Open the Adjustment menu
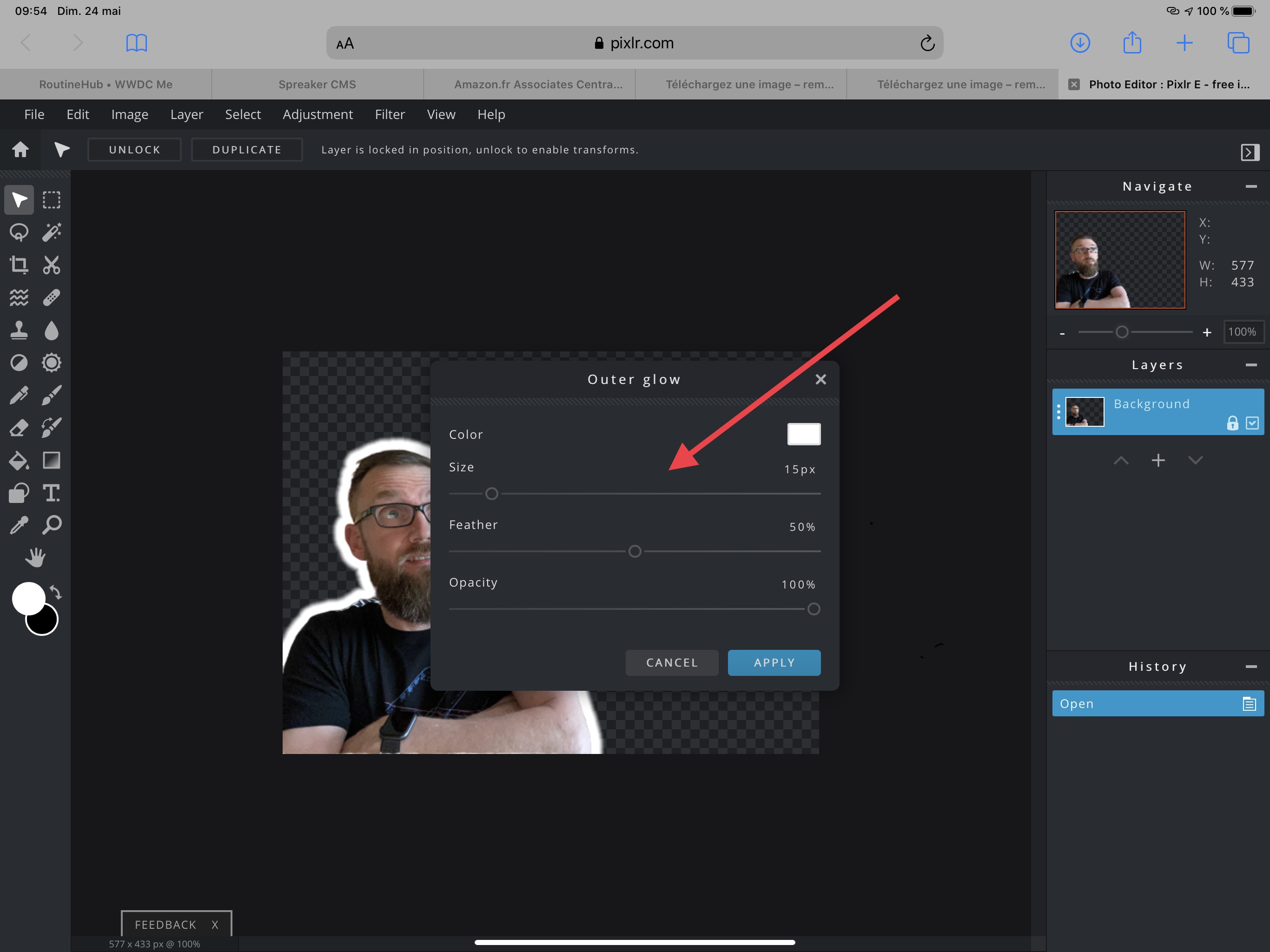1270x952 pixels. tap(317, 114)
